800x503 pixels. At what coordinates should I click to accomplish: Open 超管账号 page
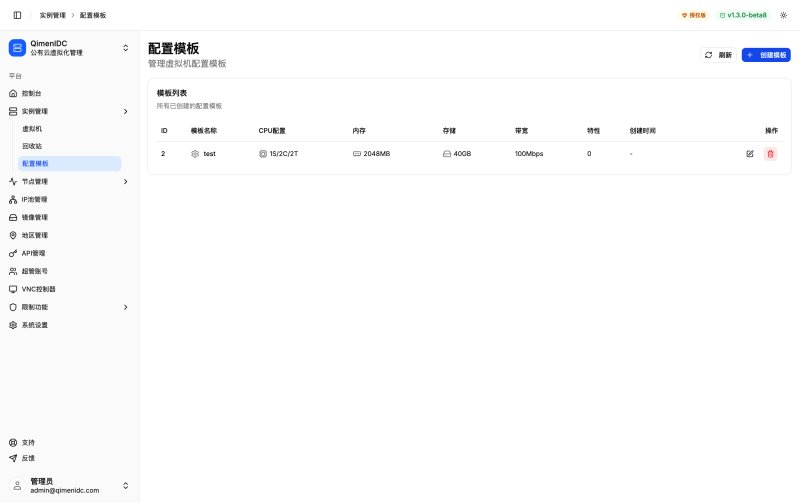[x=68, y=271]
